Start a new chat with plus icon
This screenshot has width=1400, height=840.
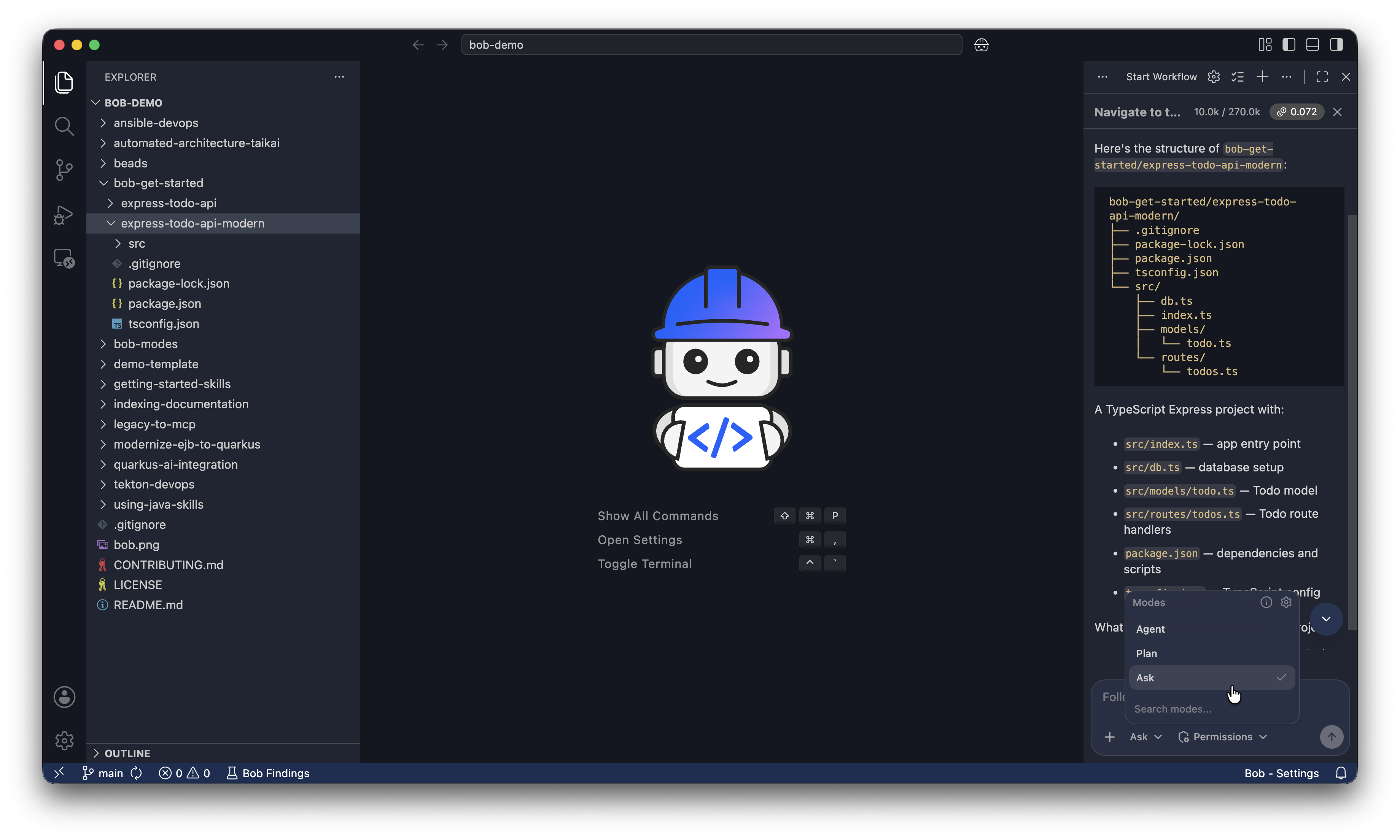click(x=1262, y=77)
